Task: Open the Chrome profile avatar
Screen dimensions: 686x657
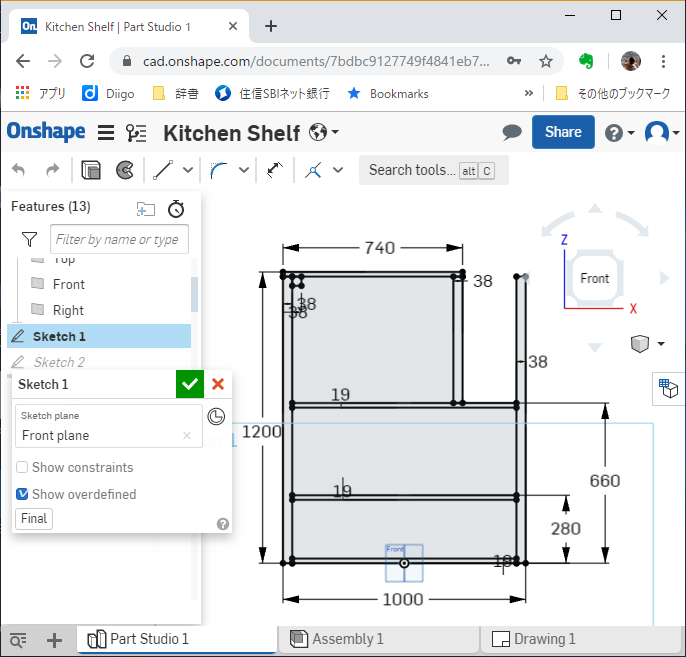Action: pos(631,61)
